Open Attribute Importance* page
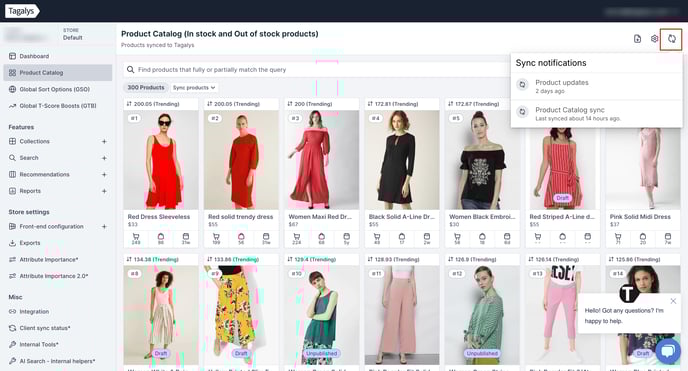Image resolution: width=688 pixels, height=371 pixels. tap(49, 260)
